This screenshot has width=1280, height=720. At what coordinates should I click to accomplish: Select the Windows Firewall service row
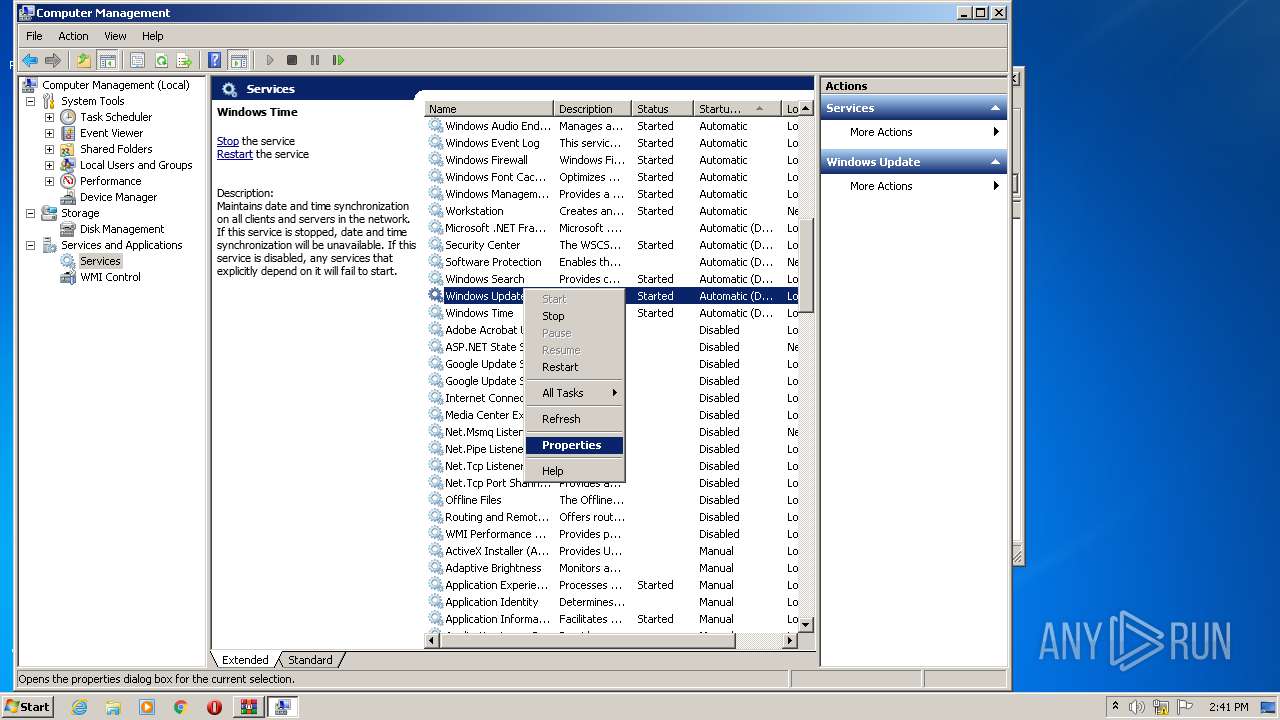(612, 160)
